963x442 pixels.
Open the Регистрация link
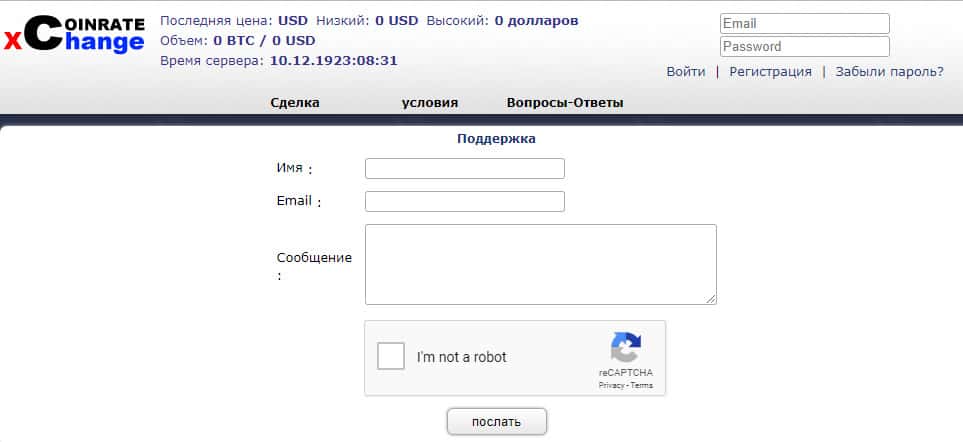[770, 72]
